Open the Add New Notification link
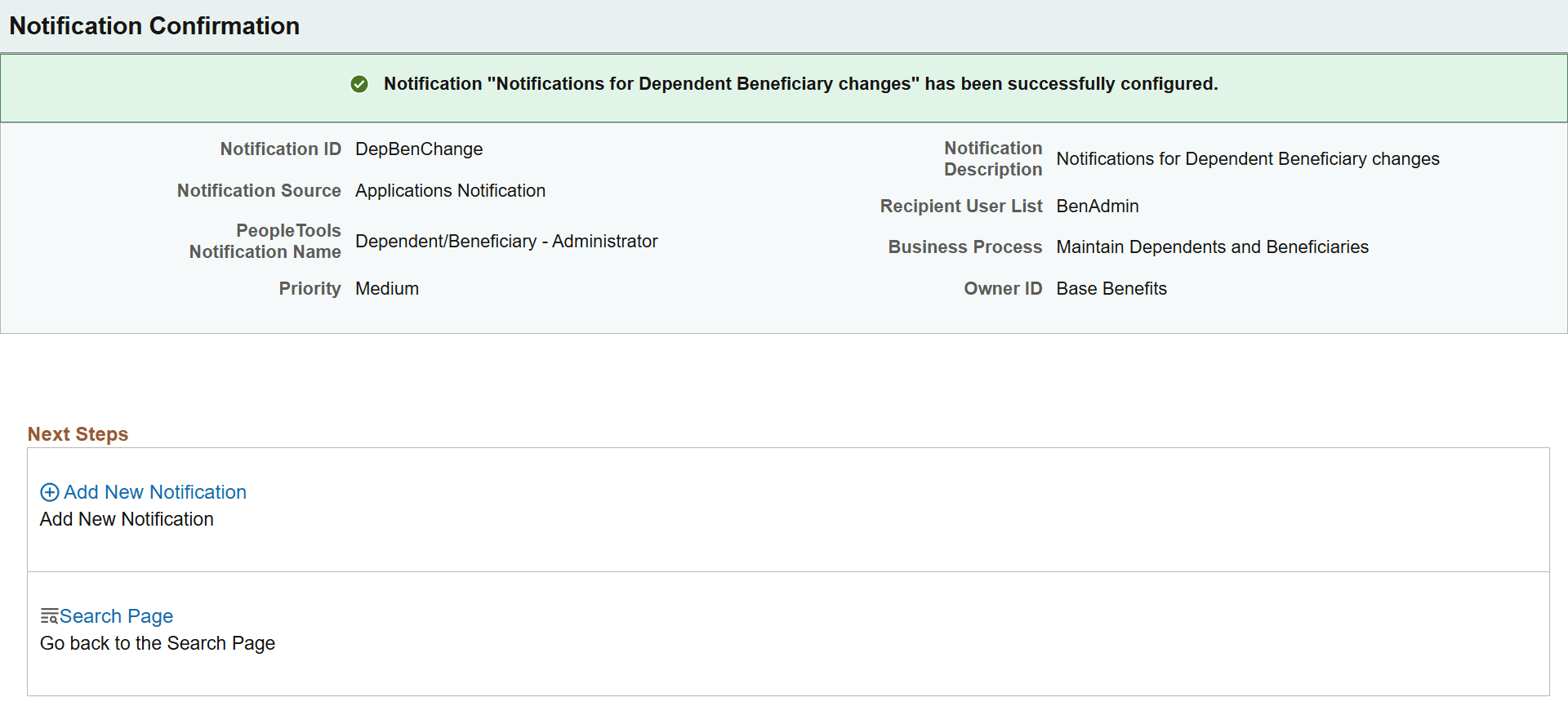 pos(155,492)
